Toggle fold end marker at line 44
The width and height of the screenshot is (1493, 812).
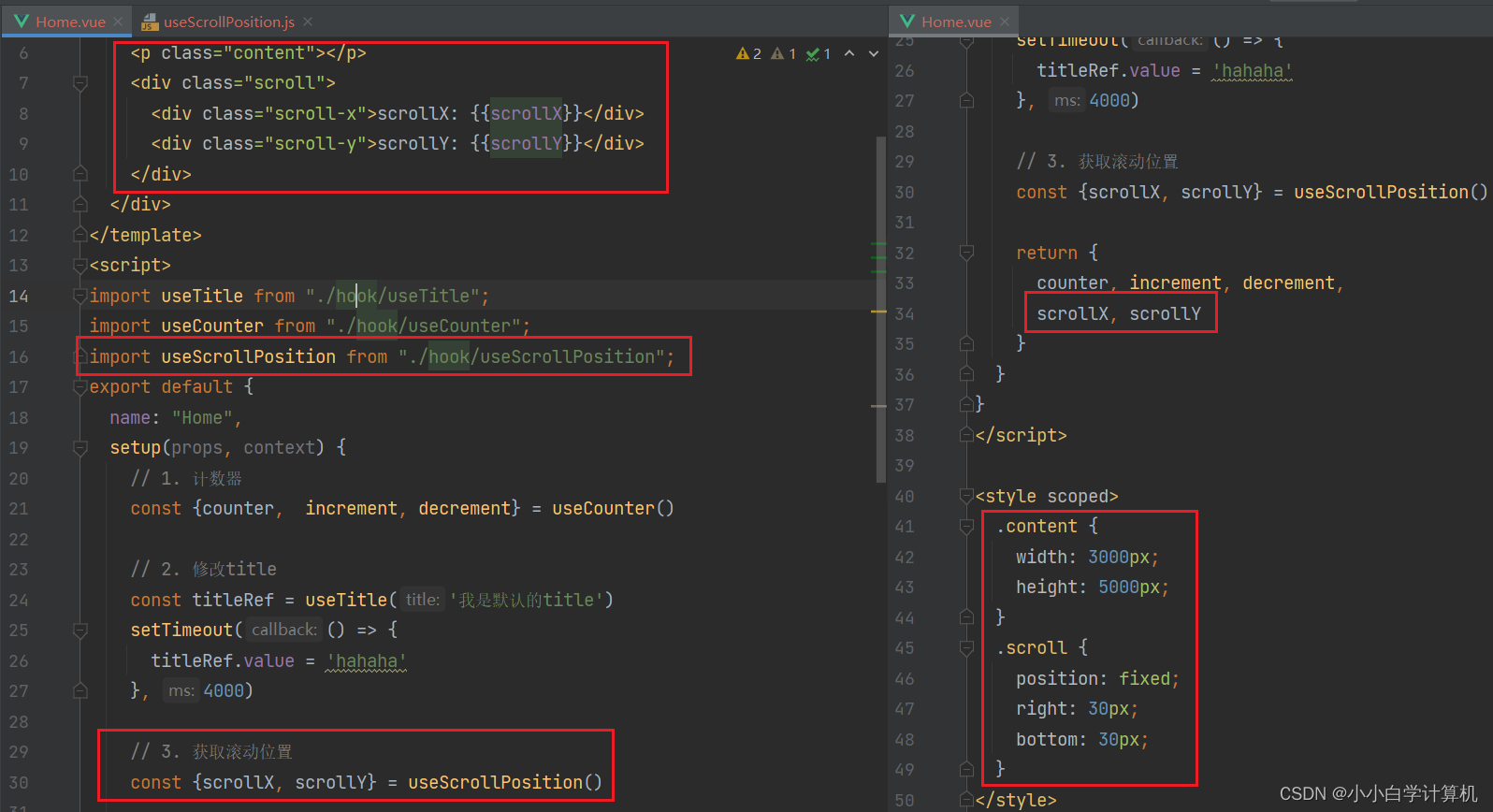coord(967,617)
